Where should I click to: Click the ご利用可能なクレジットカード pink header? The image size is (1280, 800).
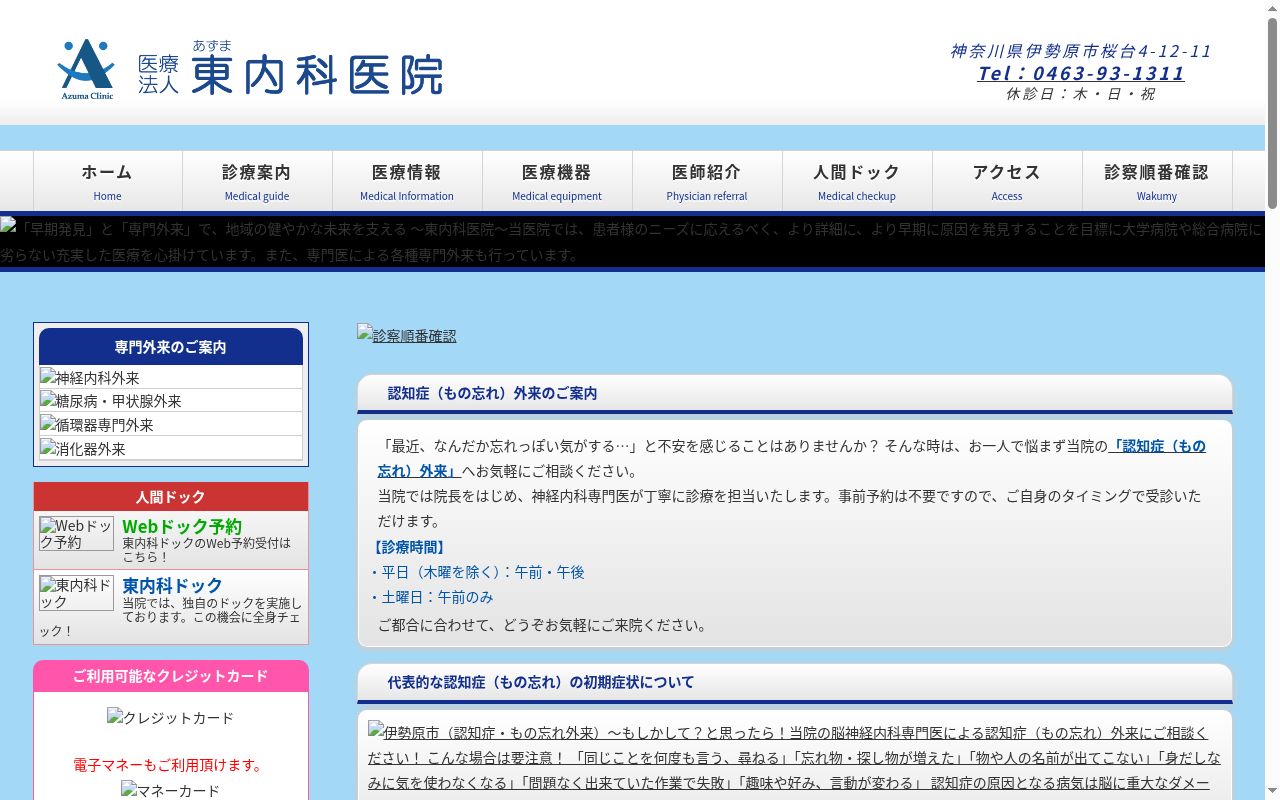171,676
